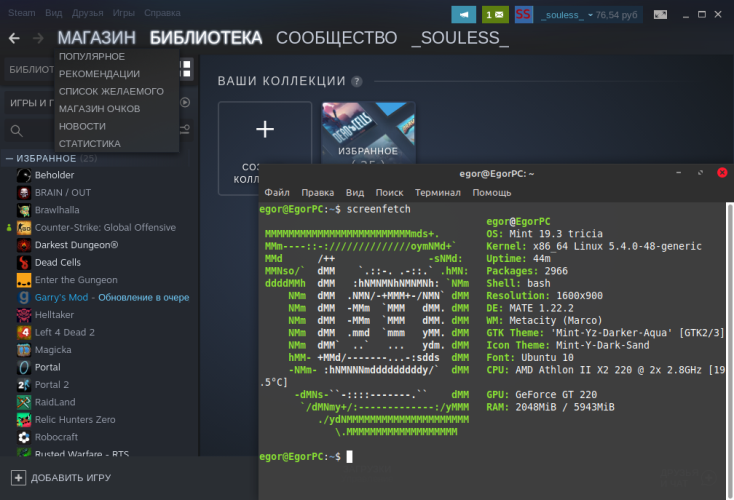Open Steam announcements megaphone icon
This screenshot has height=500, width=734.
[x=463, y=15]
